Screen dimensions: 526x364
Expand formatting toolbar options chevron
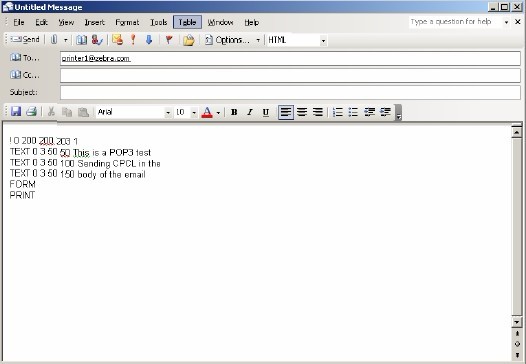point(398,112)
